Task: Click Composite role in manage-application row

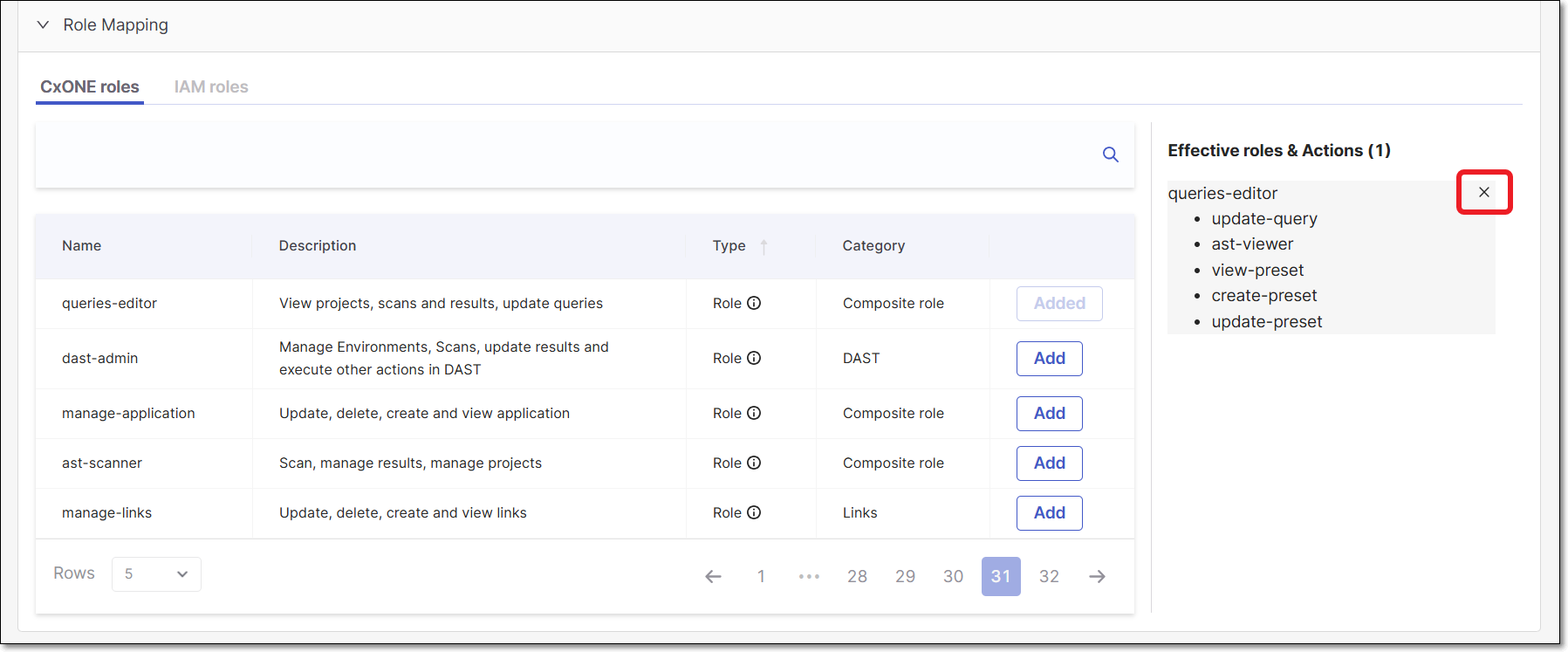Action: point(893,413)
